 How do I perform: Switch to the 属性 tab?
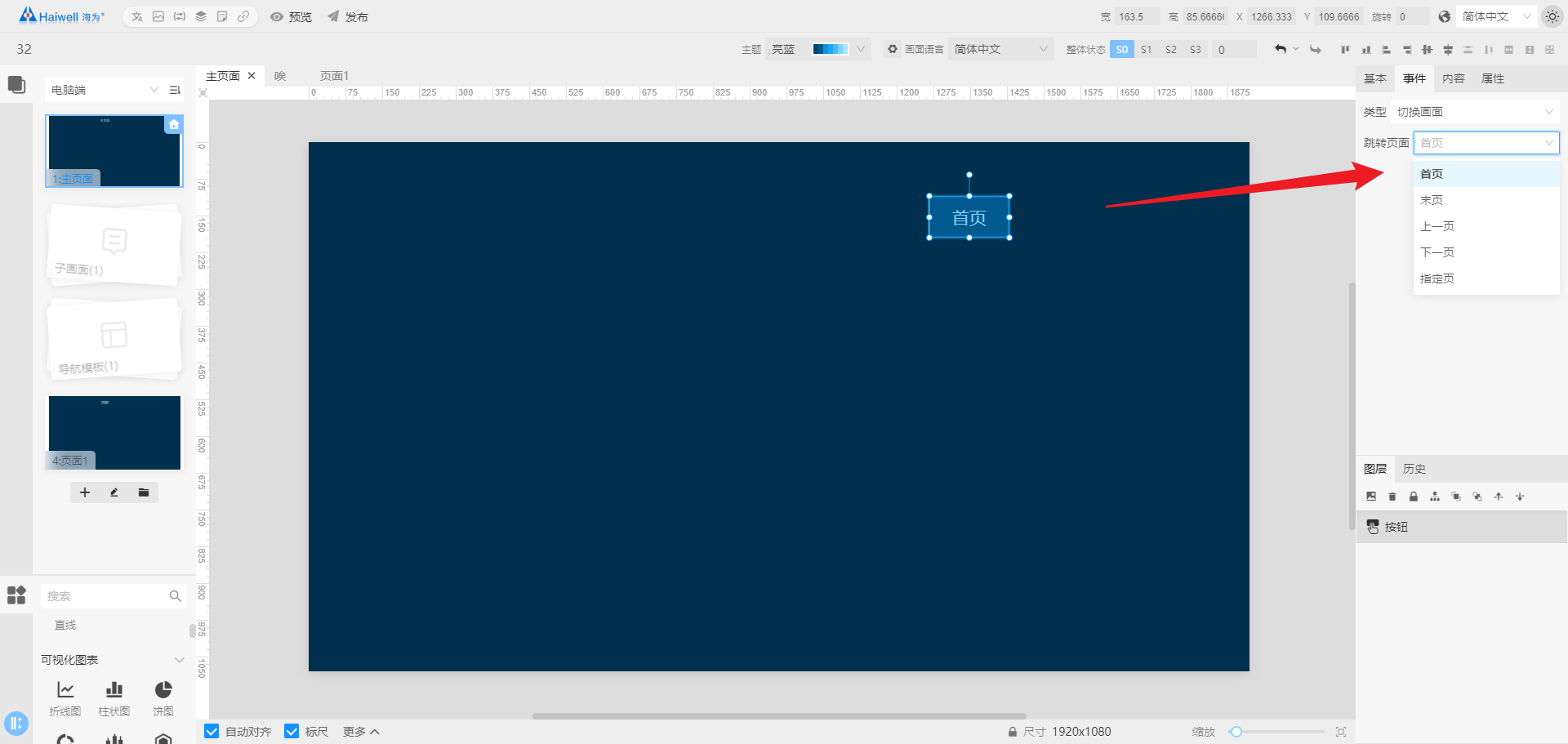click(1493, 78)
